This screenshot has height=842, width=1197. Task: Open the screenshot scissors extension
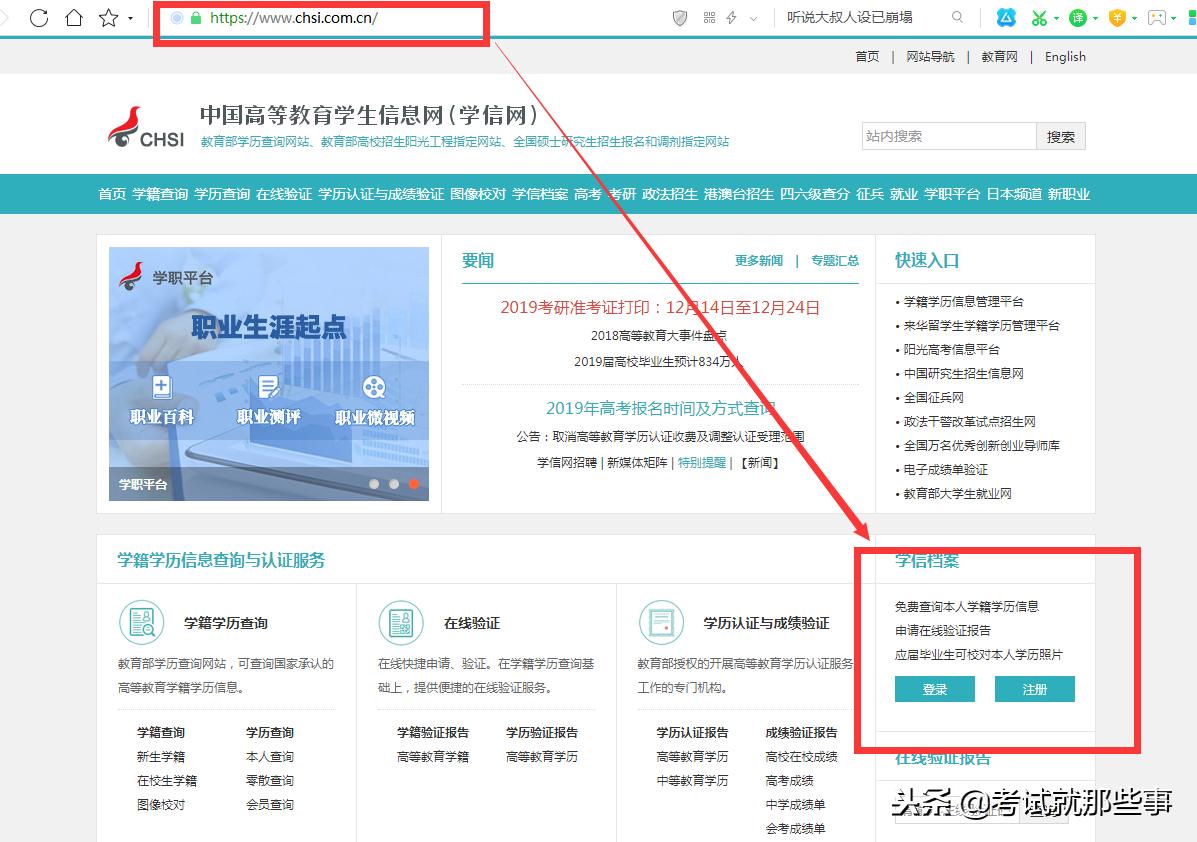[1041, 18]
